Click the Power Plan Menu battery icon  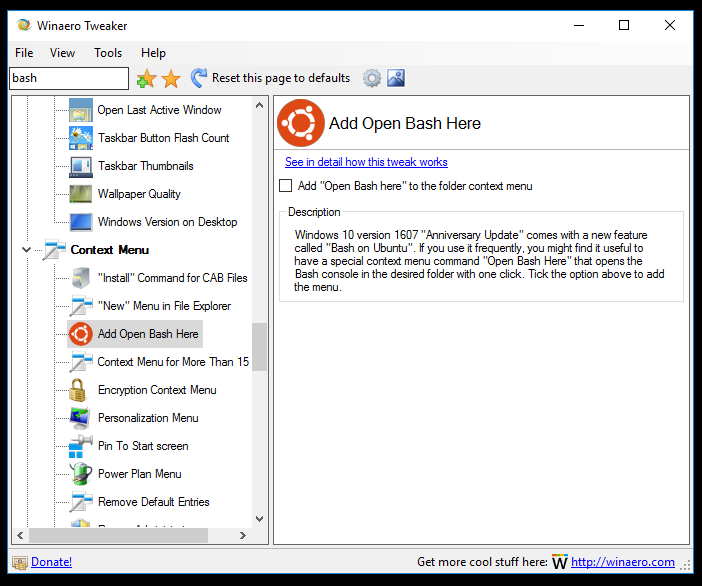pos(81,474)
